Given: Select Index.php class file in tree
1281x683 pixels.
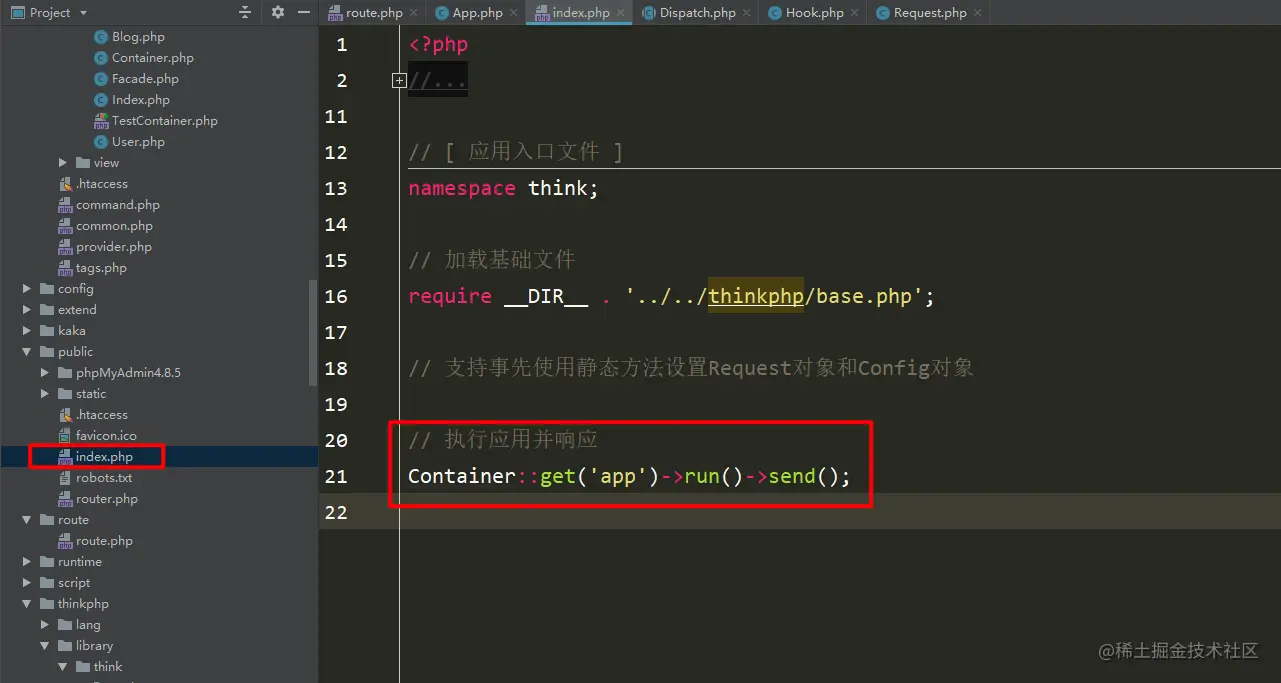Looking at the screenshot, I should click(141, 100).
